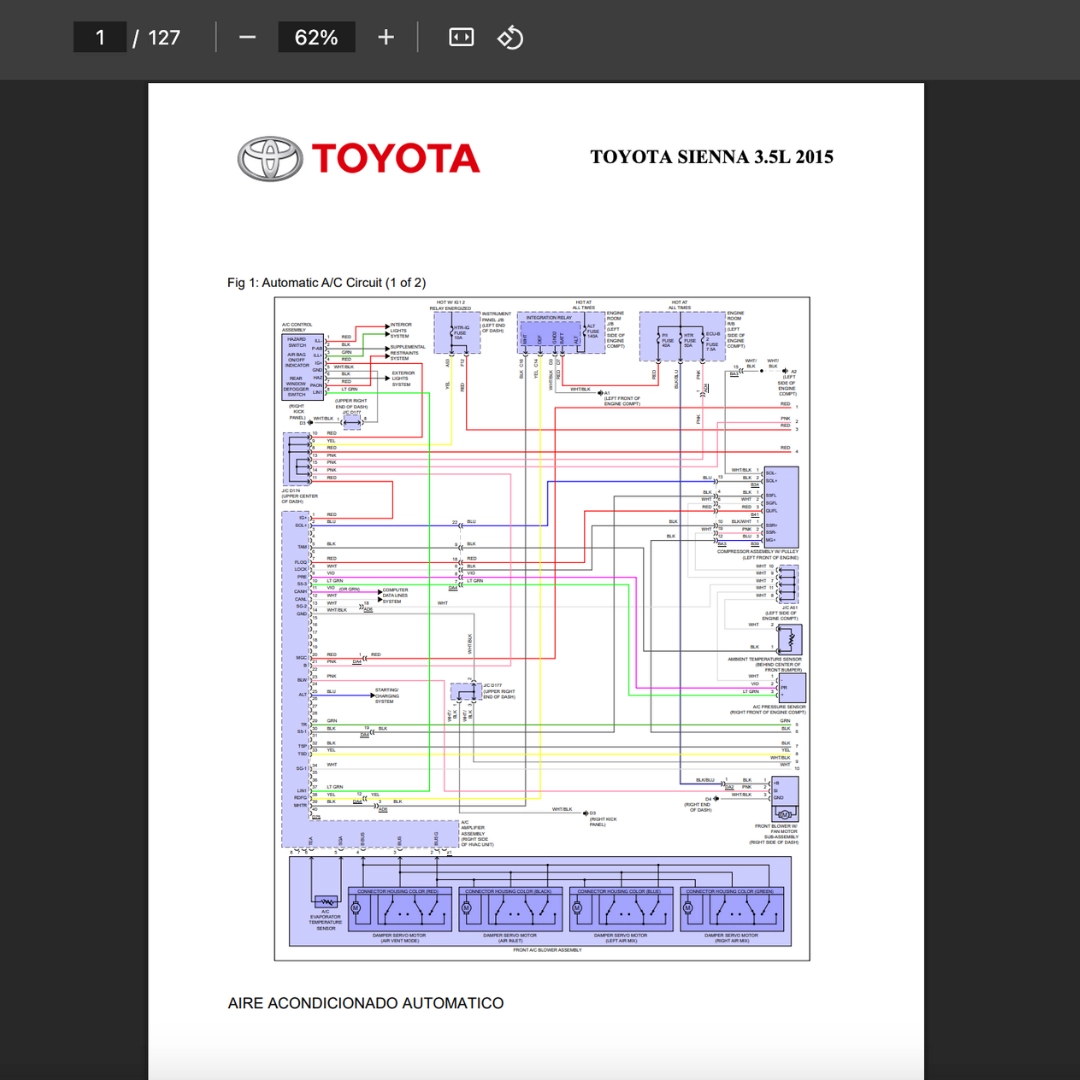Screen dimensions: 1080x1080
Task: Click the INTERIOR LIGHTS SYSTEM label
Action: pos(402,331)
